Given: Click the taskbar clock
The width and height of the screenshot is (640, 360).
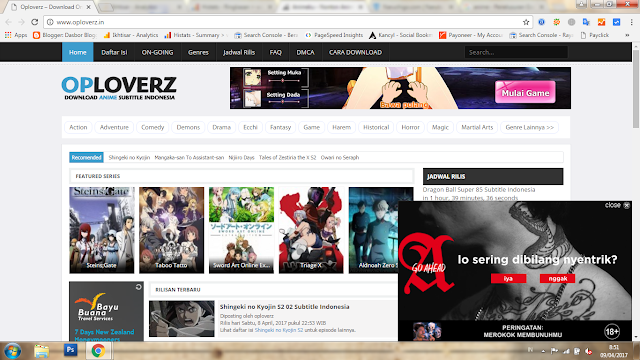Looking at the screenshot, I should click(x=613, y=351).
